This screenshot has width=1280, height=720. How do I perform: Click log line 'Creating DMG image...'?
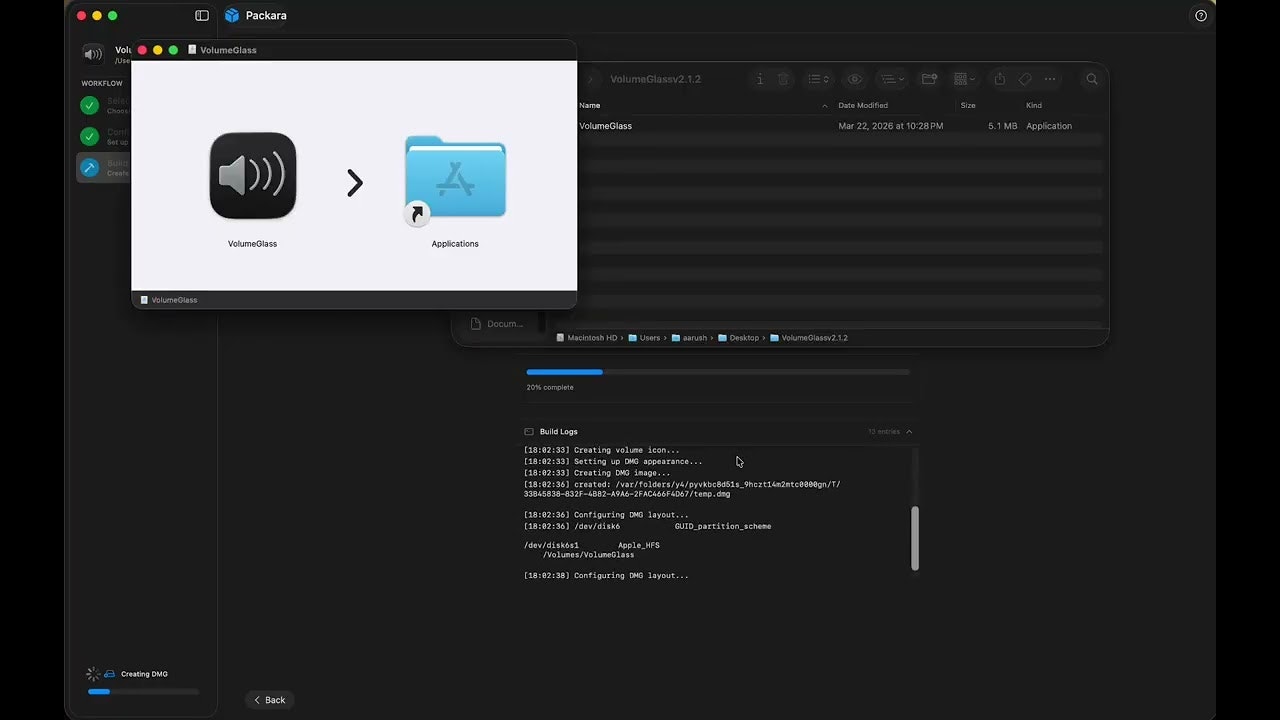point(597,472)
